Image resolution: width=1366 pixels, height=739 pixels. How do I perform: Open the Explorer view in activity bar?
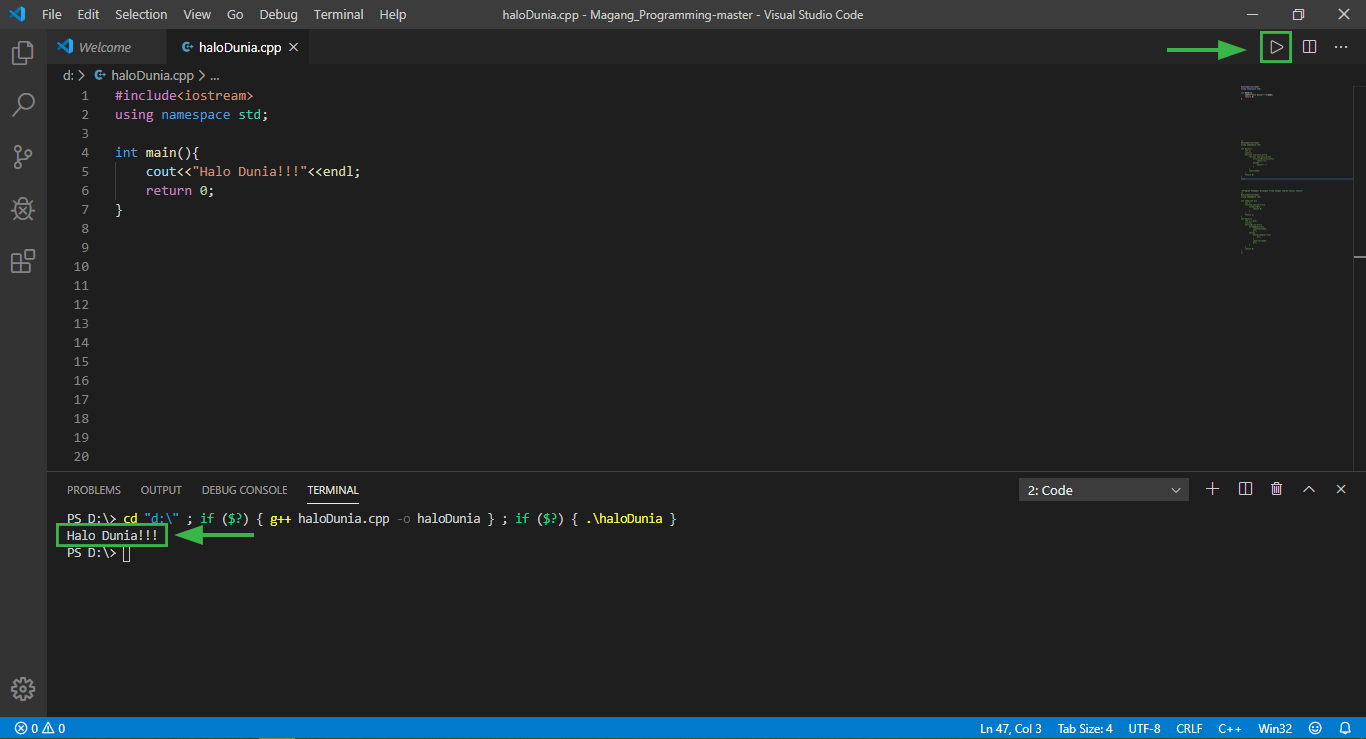pyautogui.click(x=23, y=53)
